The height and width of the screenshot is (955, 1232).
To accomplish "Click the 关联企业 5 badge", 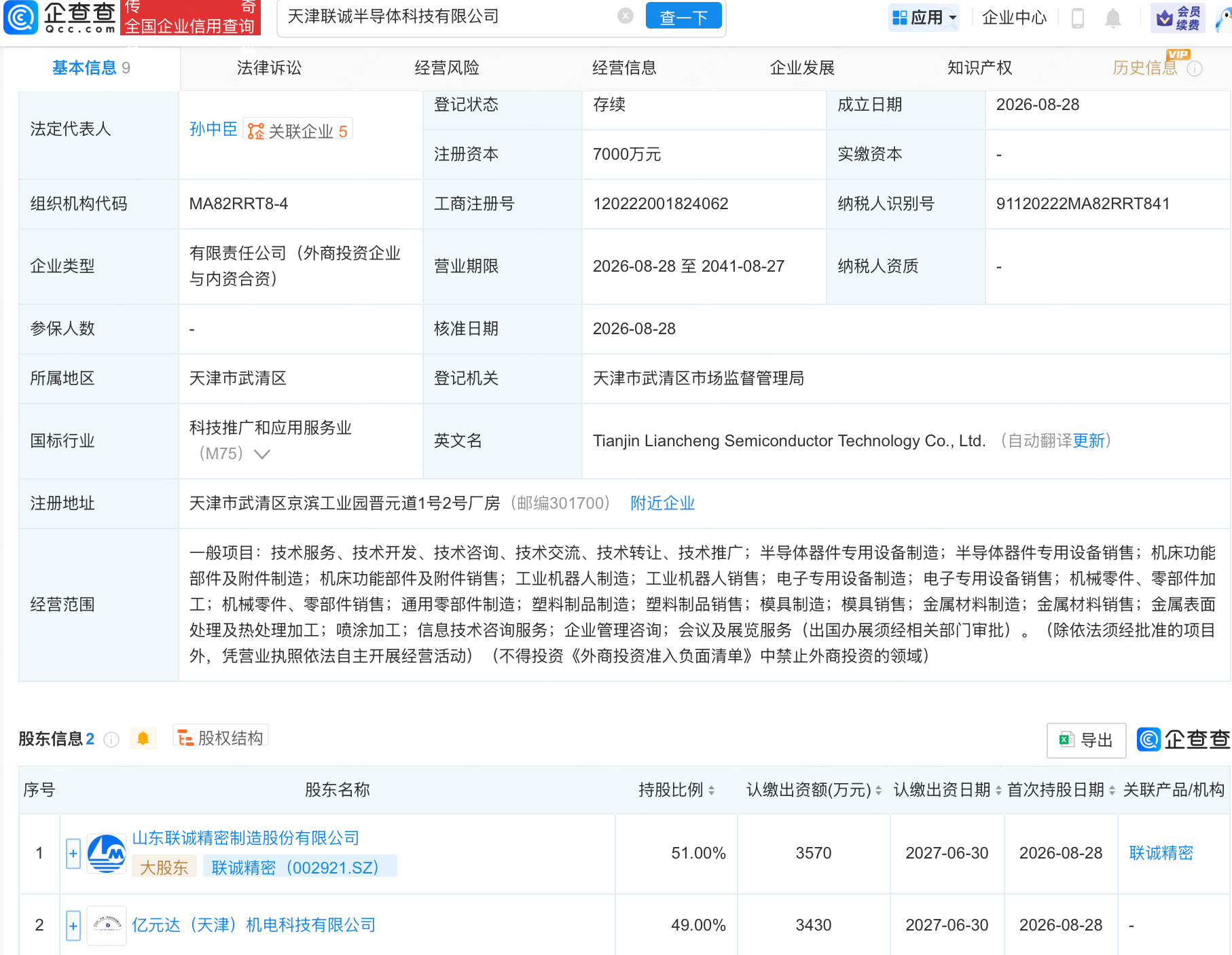I will (297, 130).
